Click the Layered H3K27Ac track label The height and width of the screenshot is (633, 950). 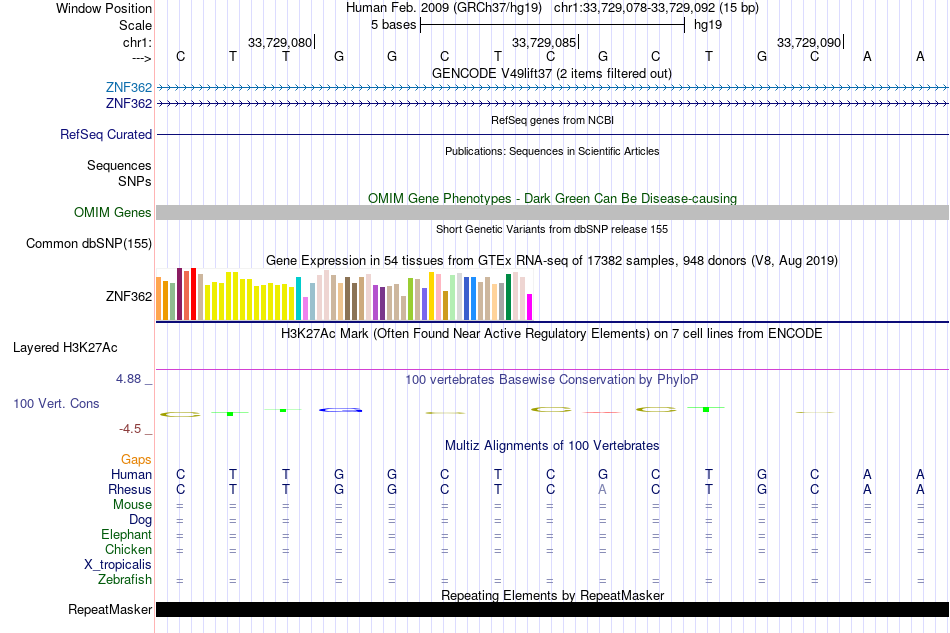point(65,348)
